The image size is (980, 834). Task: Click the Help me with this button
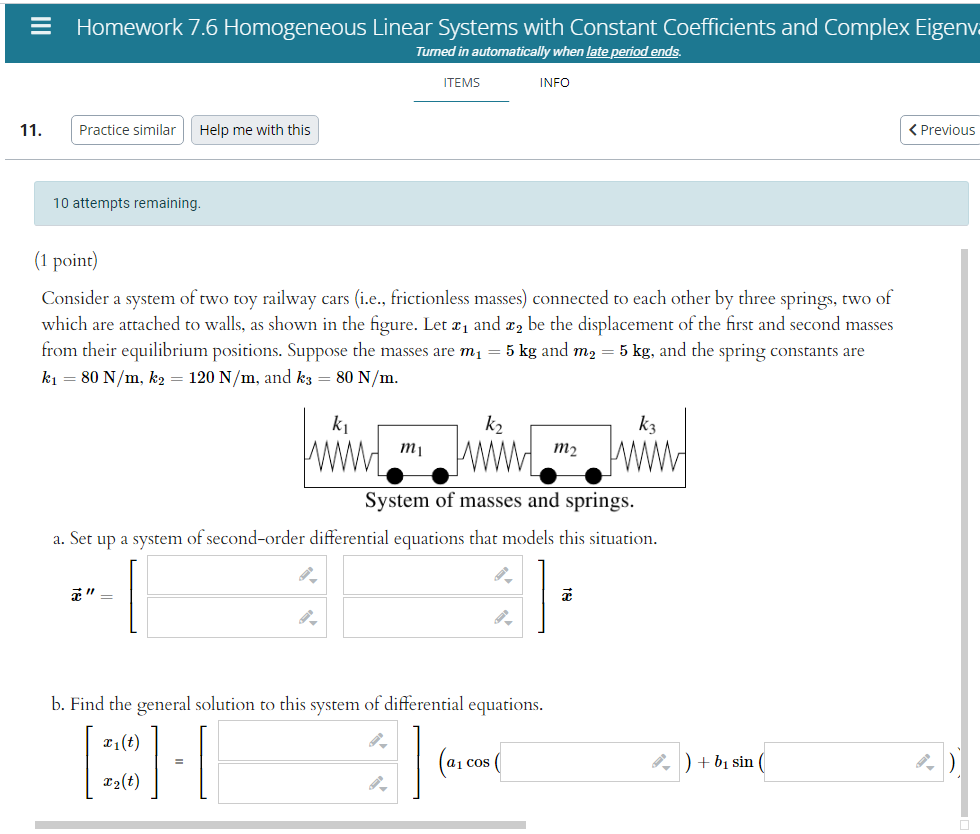(x=254, y=129)
